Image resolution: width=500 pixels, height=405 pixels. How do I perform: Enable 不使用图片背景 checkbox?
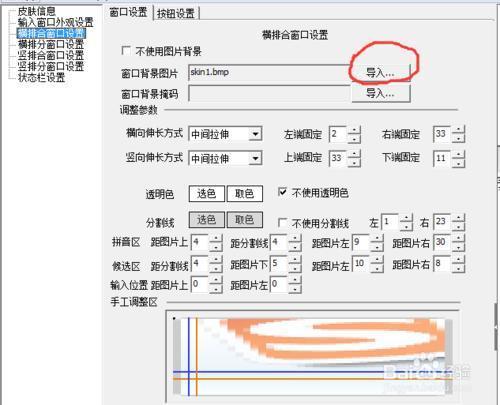(126, 51)
